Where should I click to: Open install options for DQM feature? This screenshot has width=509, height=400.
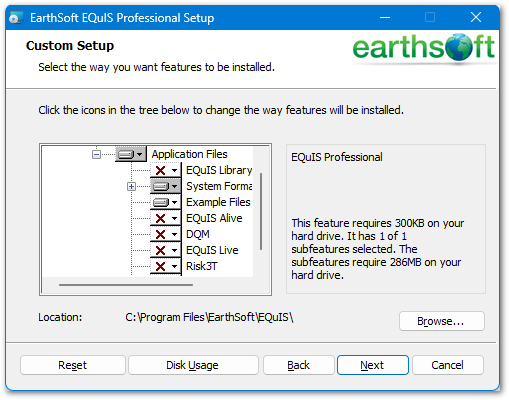[165, 234]
